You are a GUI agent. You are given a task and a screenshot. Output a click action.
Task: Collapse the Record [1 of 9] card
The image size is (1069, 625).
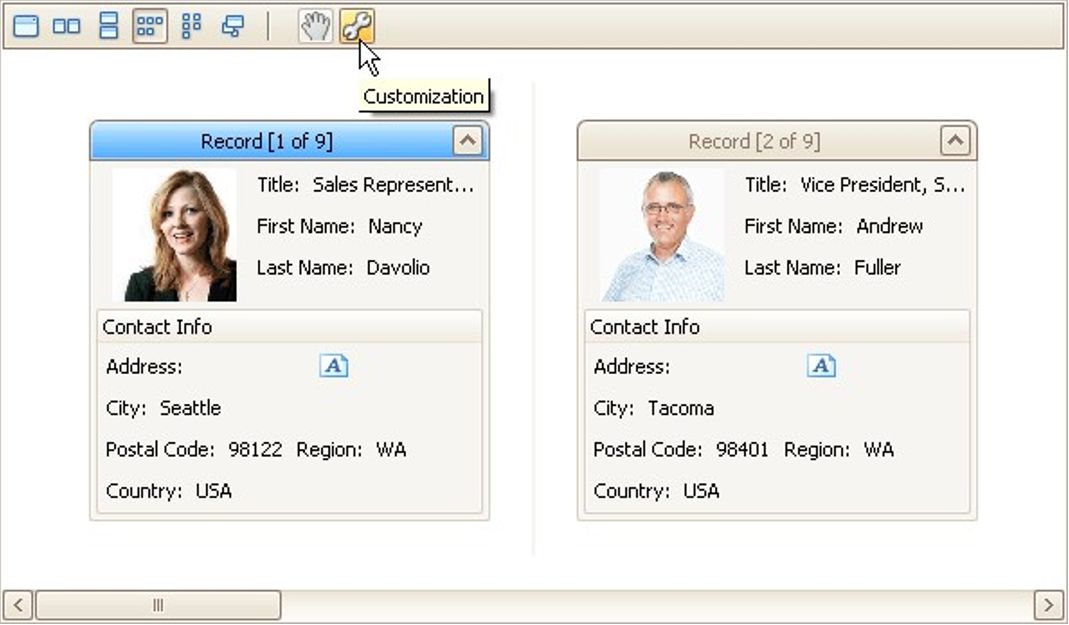coord(469,140)
